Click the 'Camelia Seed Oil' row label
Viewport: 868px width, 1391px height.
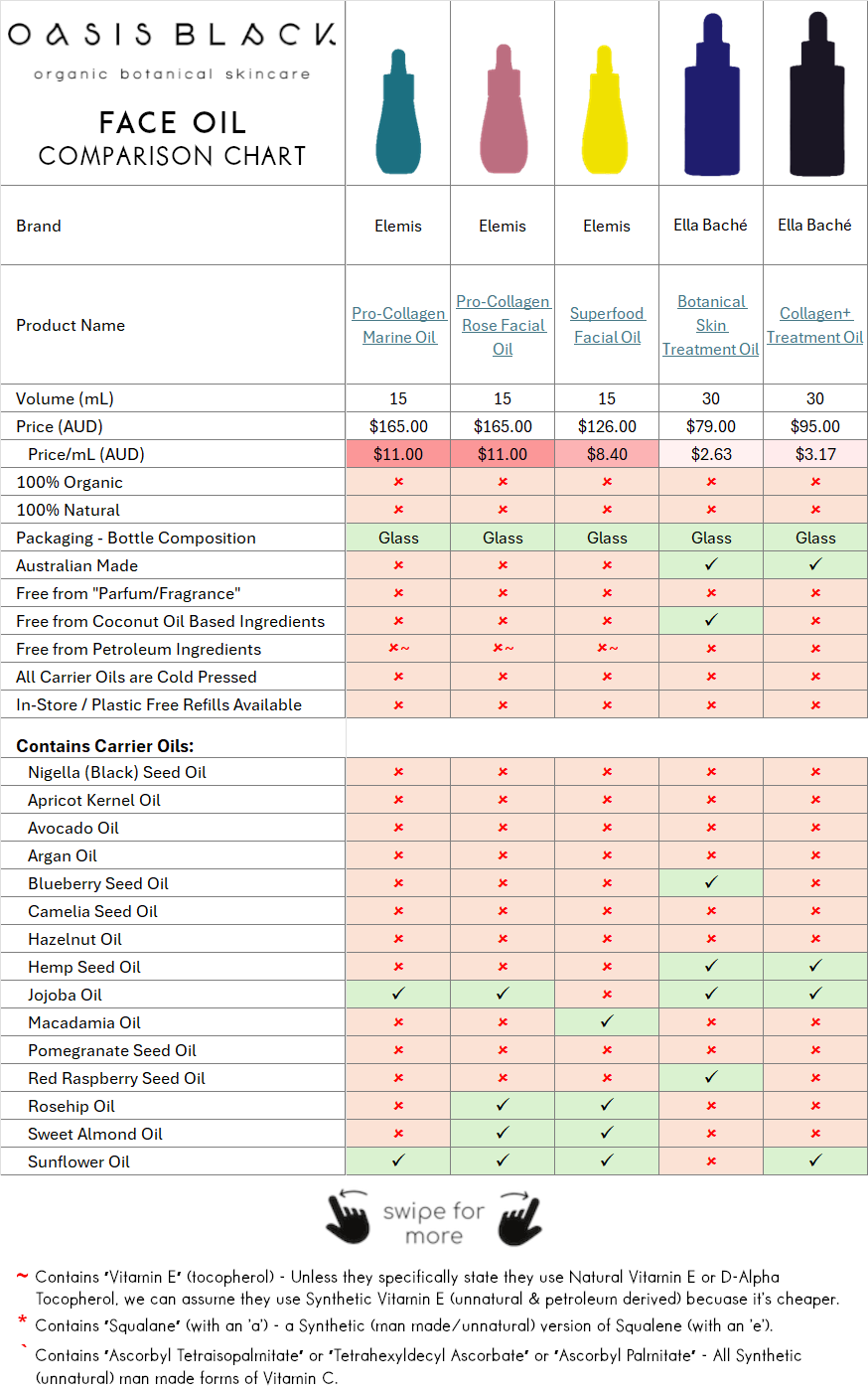92,911
